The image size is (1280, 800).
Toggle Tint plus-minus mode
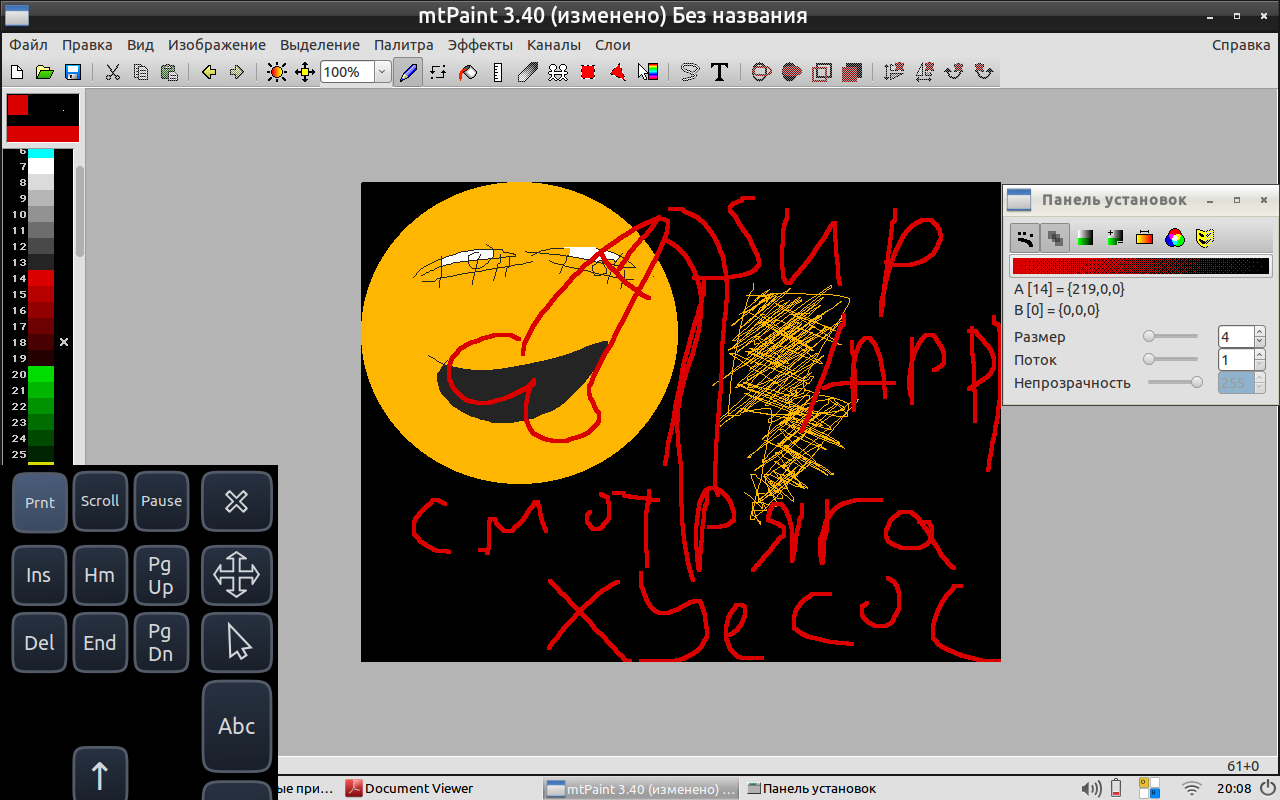(1115, 238)
